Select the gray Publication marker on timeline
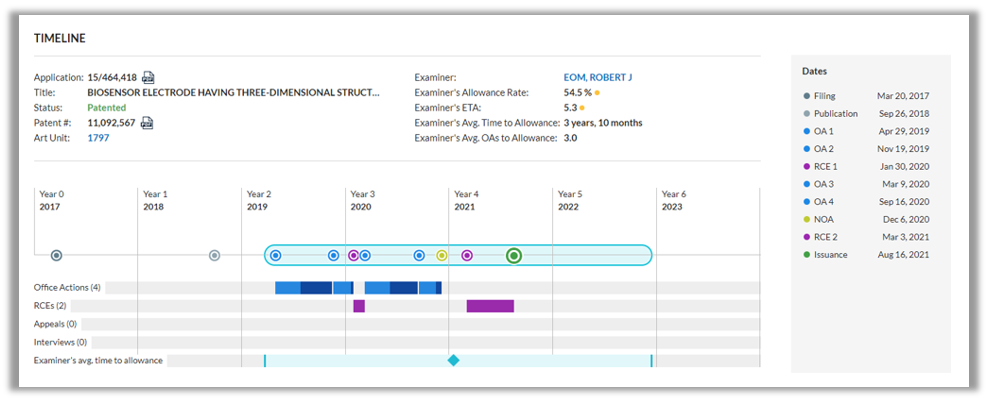Screen dimensions: 990x403 [214, 255]
